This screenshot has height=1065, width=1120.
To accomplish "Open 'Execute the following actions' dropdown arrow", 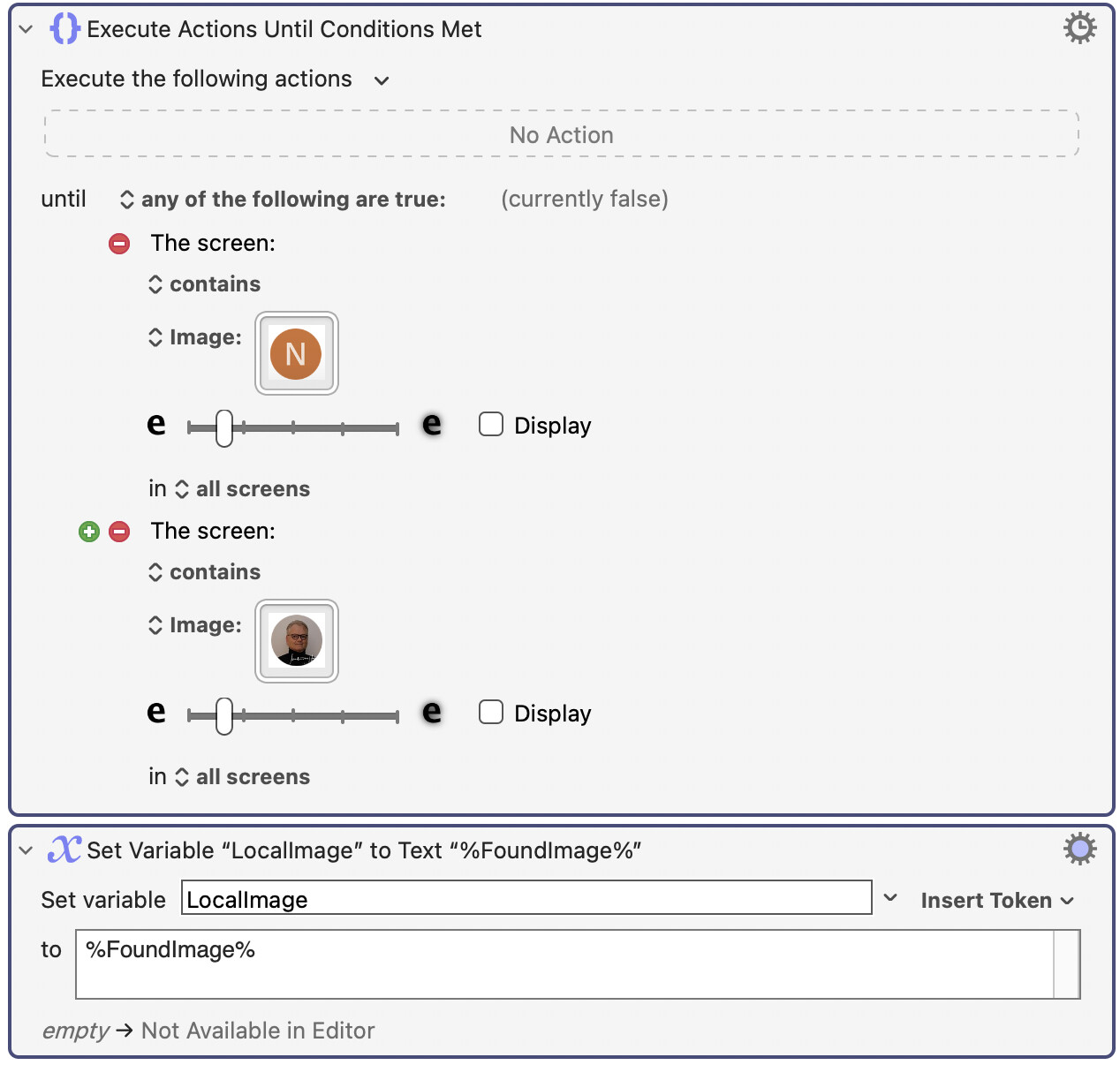I will point(382,80).
